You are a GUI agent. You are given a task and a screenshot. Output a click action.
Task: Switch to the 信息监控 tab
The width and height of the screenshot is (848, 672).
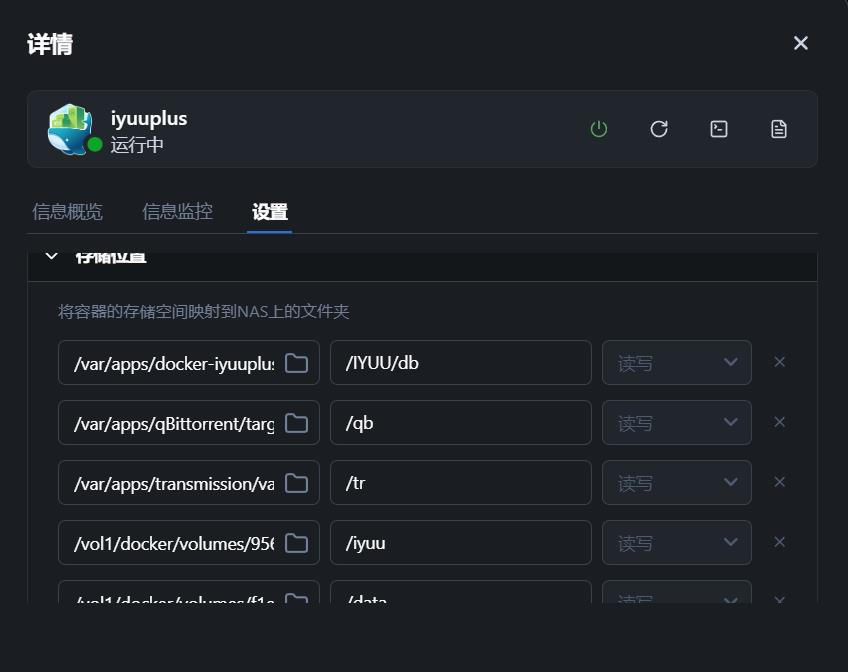coord(177,212)
